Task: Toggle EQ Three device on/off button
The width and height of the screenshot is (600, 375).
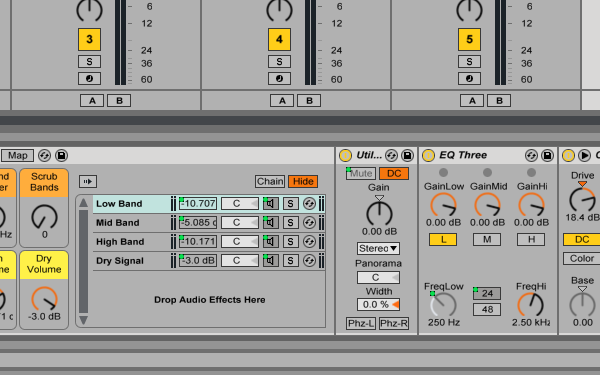Action: pos(428,155)
